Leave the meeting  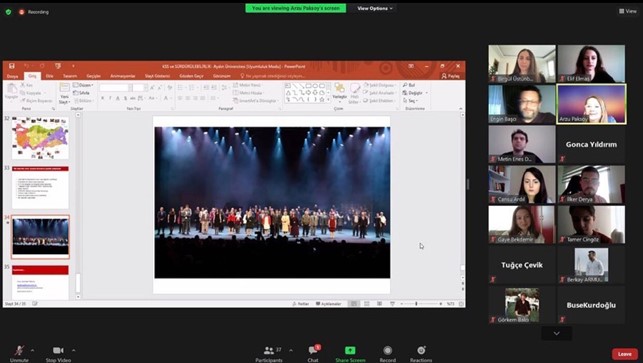coord(625,354)
